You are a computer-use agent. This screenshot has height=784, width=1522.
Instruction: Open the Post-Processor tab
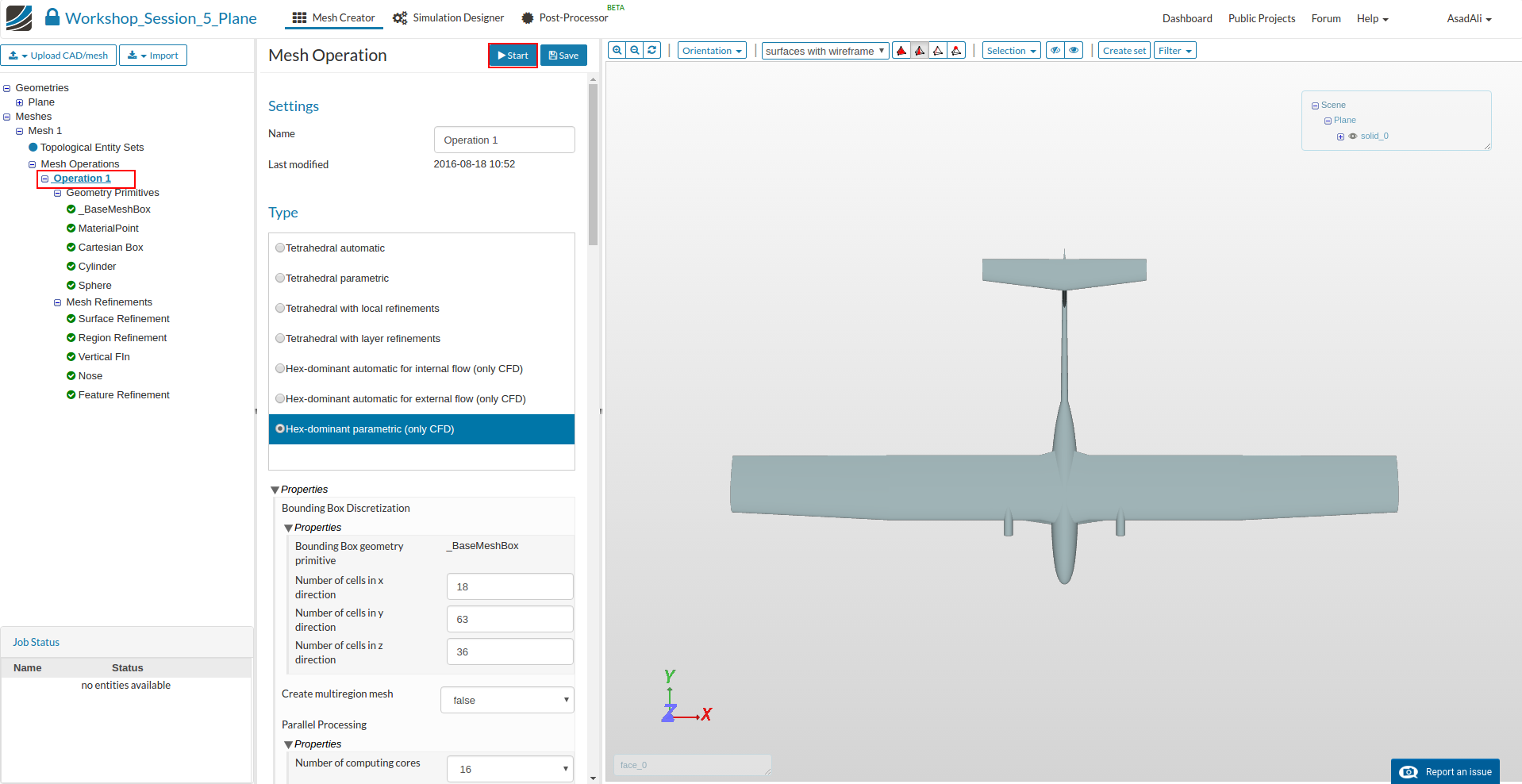pos(565,17)
